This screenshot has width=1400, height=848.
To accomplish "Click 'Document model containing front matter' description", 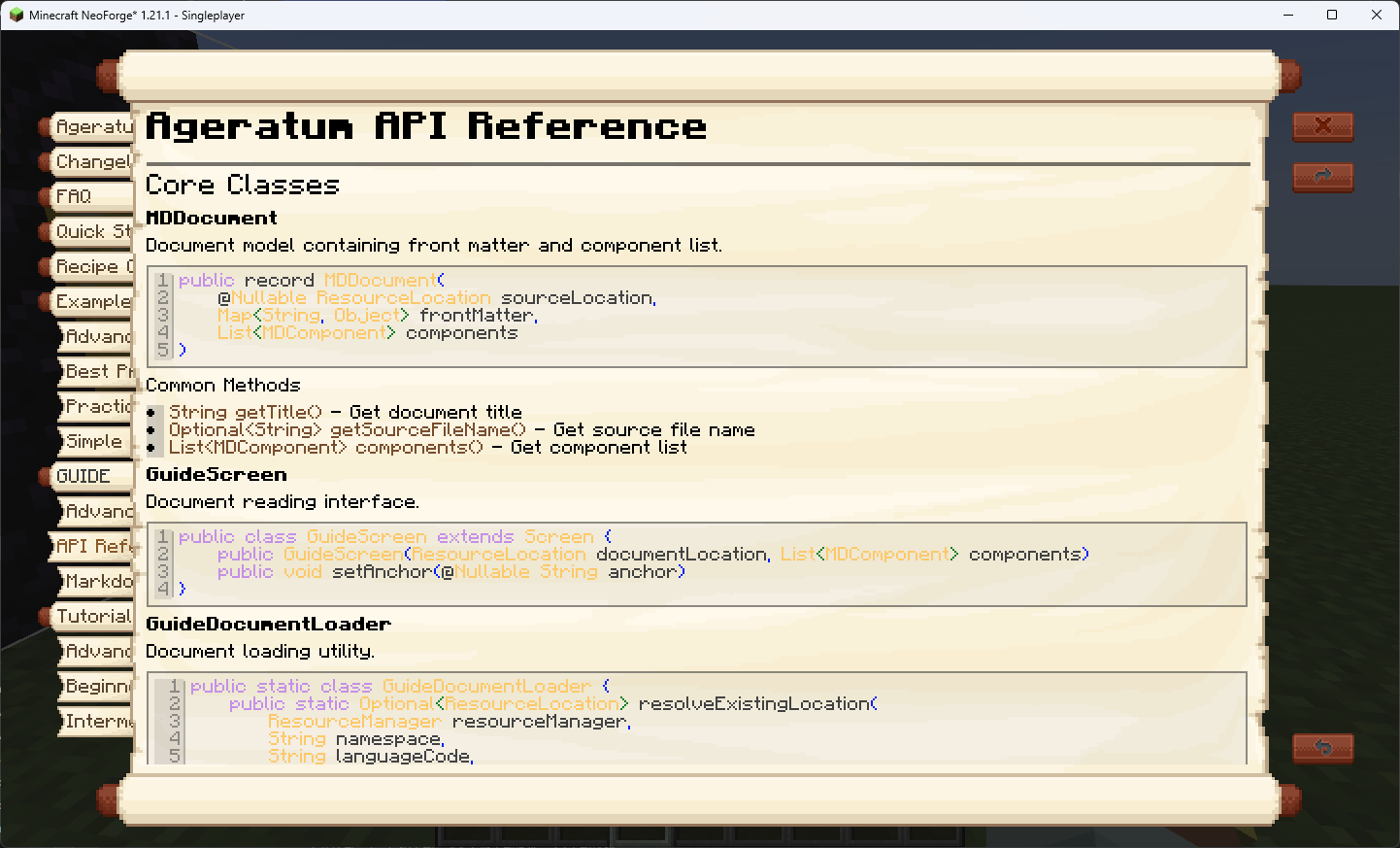I will [434, 245].
